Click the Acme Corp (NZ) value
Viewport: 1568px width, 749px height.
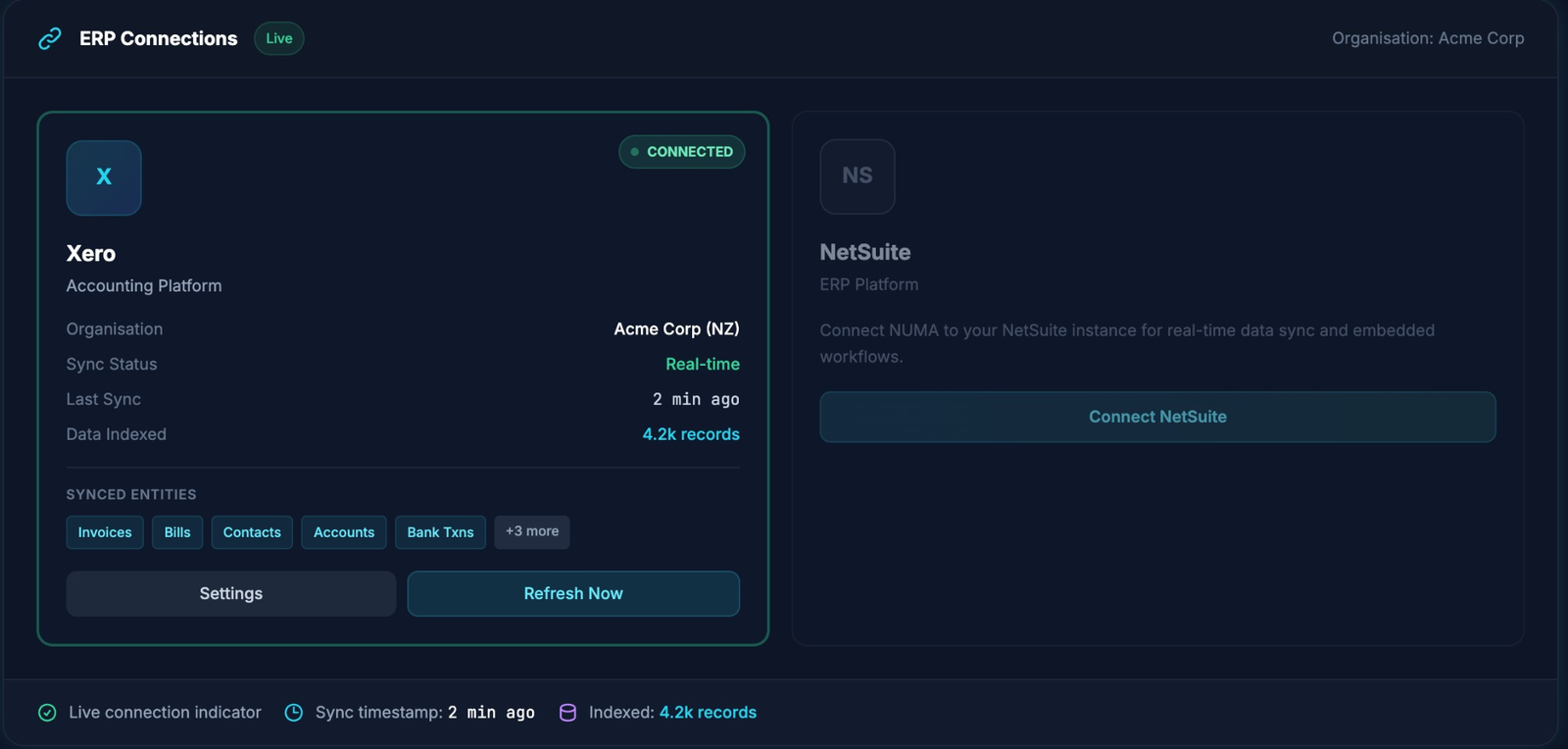tap(677, 329)
